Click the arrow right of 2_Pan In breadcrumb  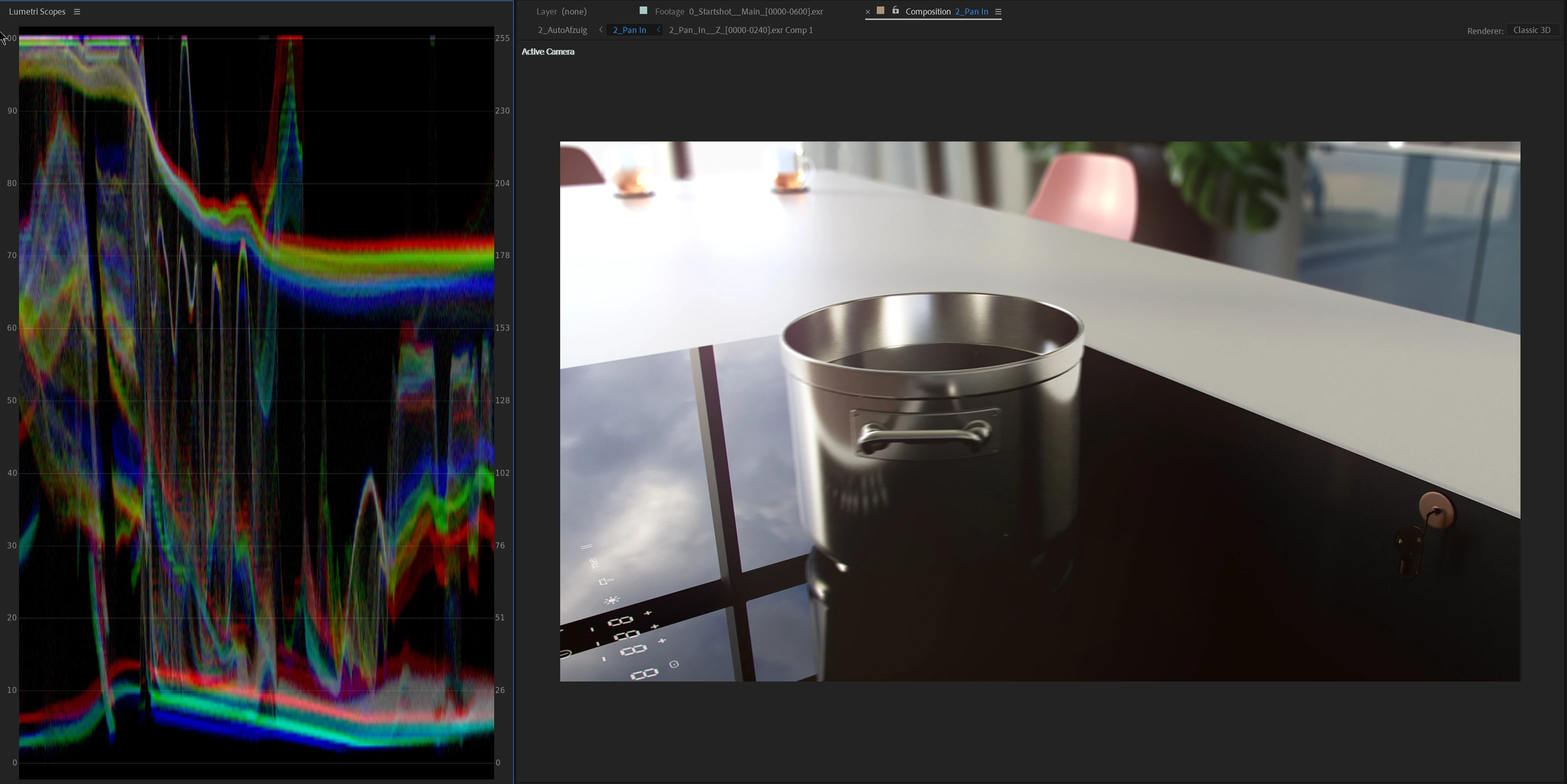click(658, 30)
